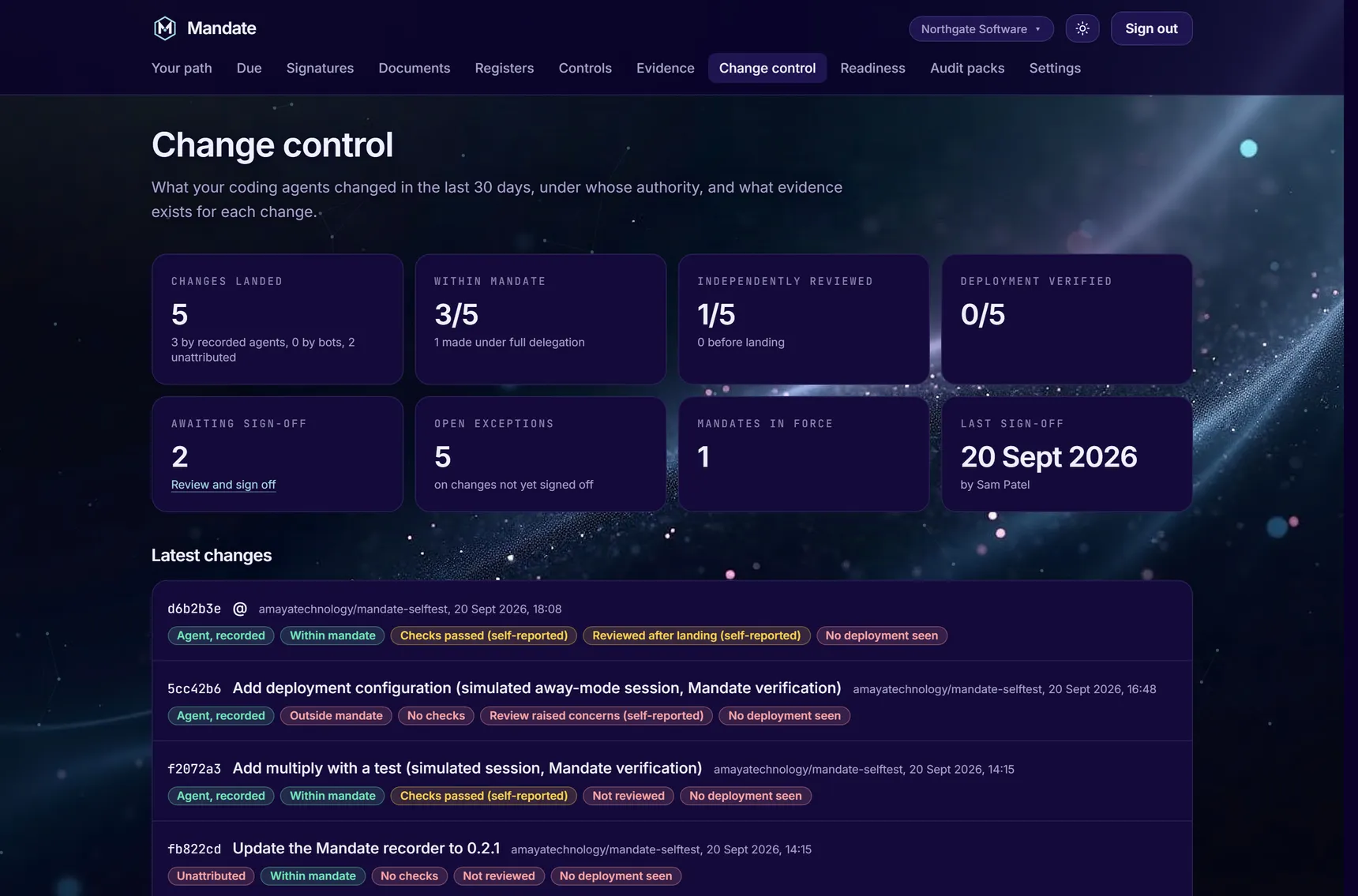Click Within mandate badge on fb822cd row
1358x896 pixels.
313,876
